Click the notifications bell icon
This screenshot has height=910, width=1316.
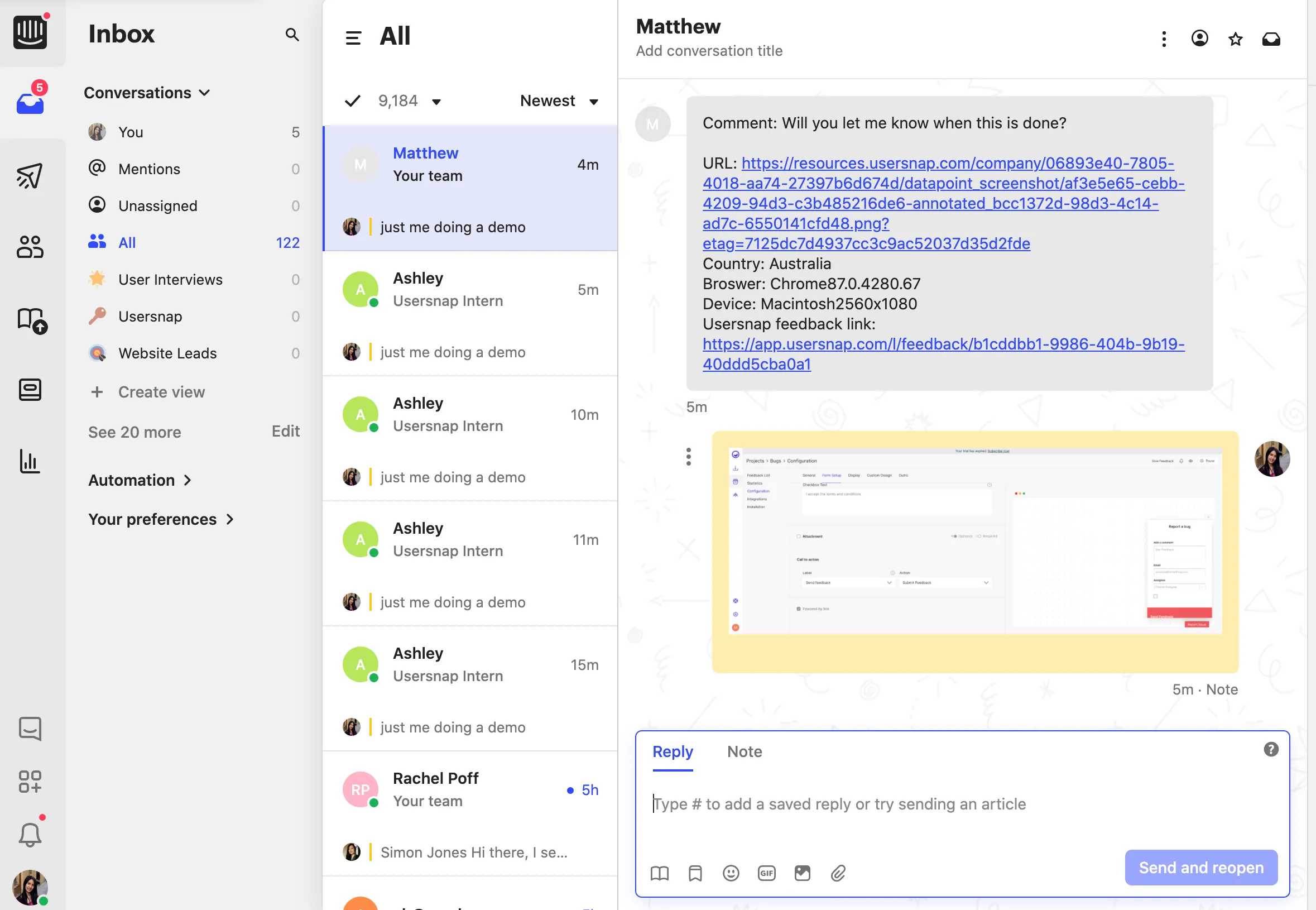tap(30, 835)
